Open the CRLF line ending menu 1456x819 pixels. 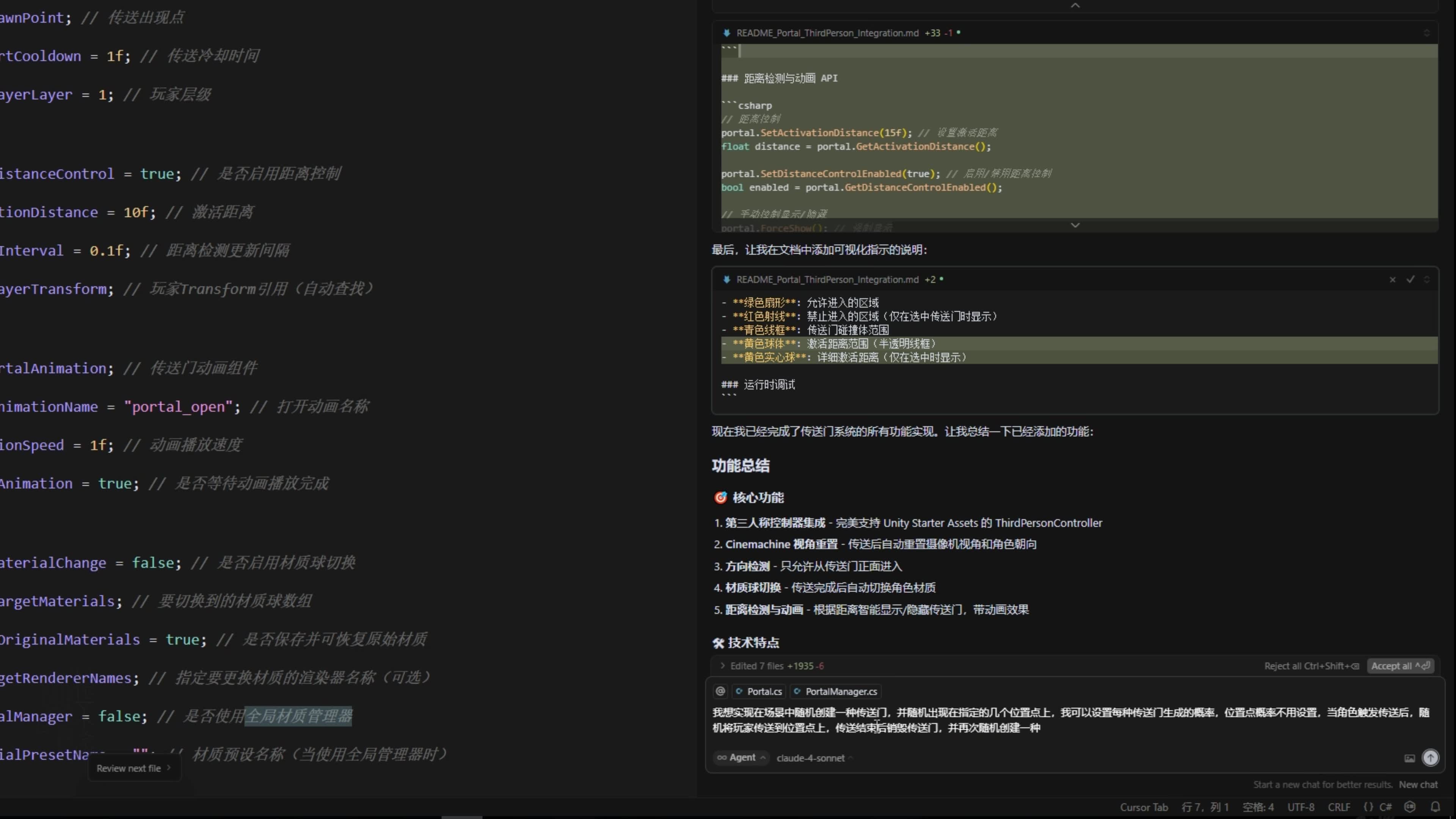click(x=1339, y=806)
